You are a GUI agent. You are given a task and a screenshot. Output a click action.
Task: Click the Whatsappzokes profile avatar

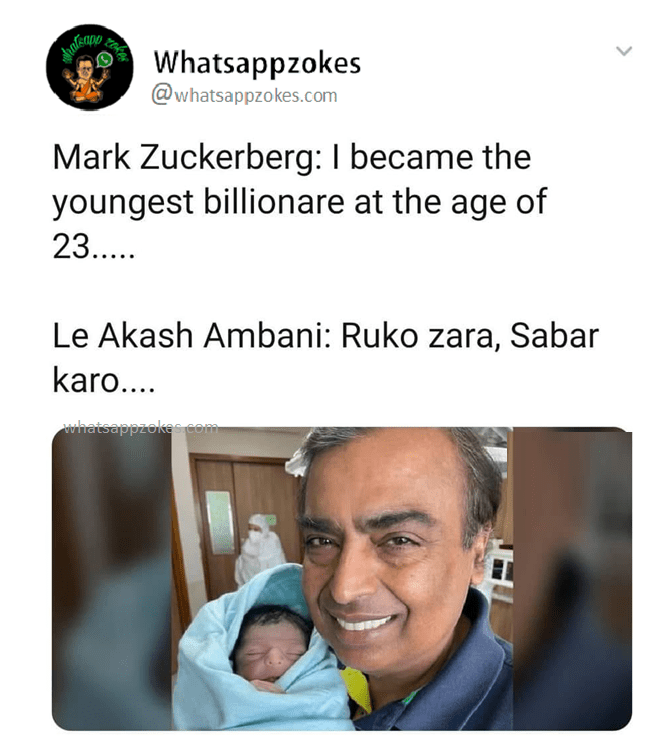[89, 66]
